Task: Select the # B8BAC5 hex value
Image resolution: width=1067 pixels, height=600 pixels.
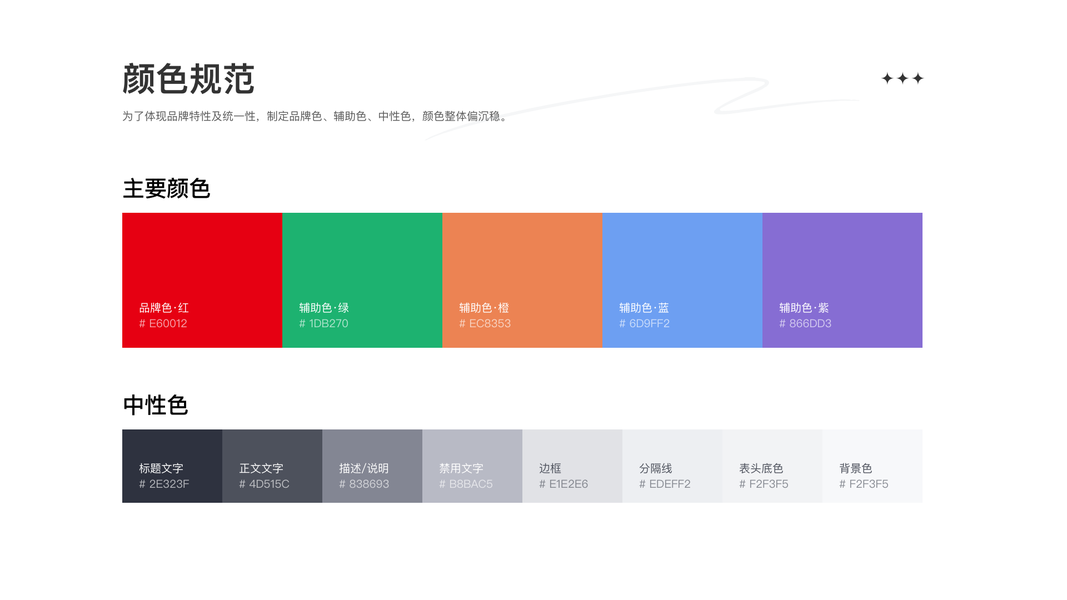Action: pos(465,484)
